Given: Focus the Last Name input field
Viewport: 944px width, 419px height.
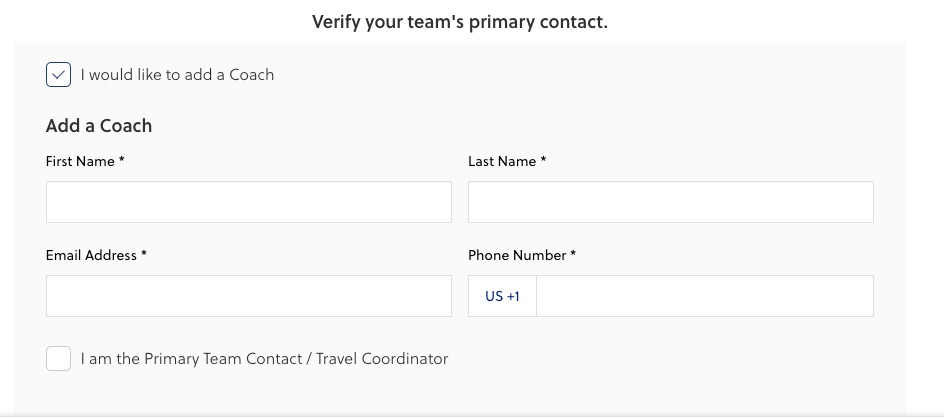Looking at the screenshot, I should point(670,202).
